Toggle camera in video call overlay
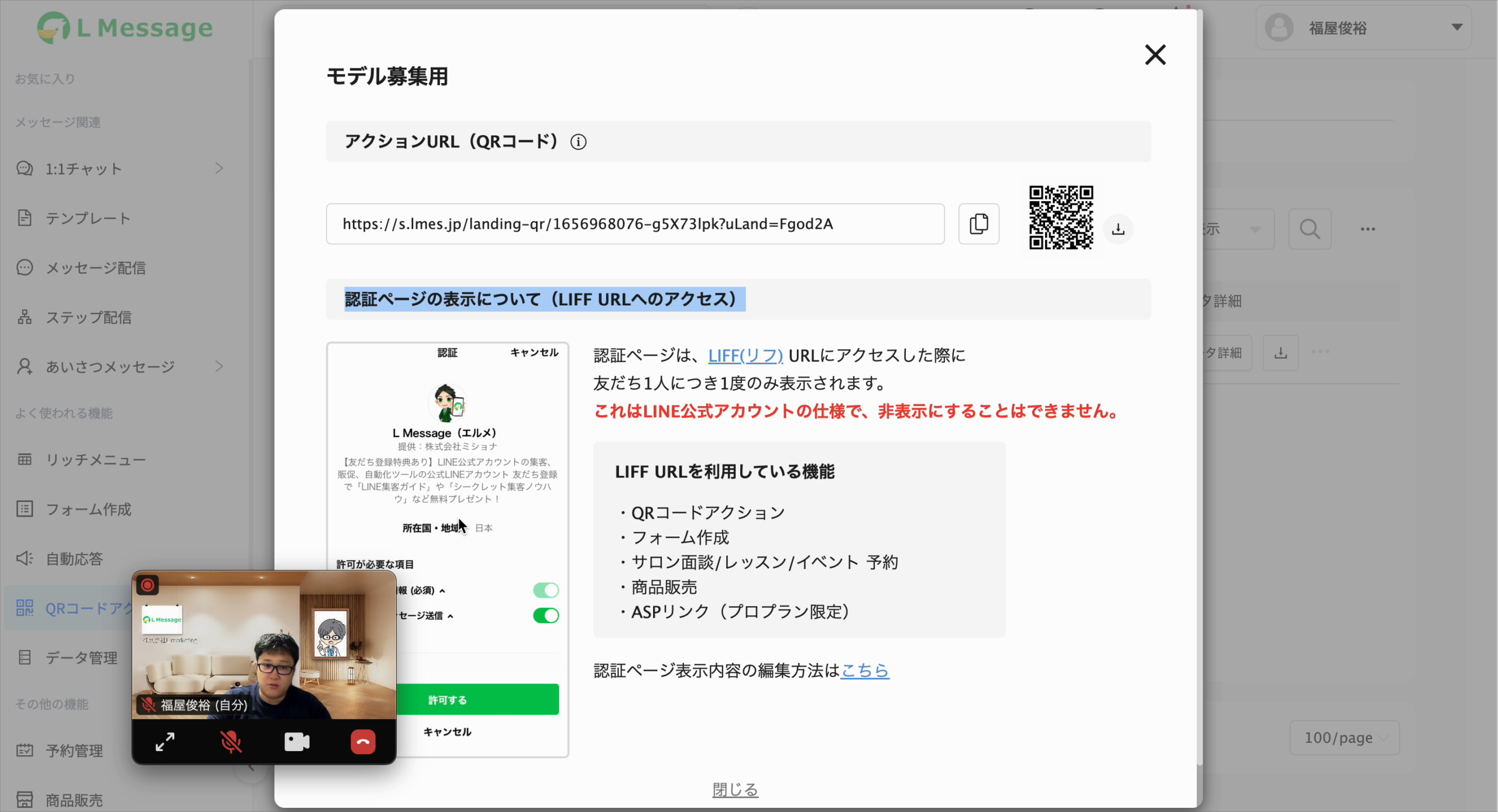Image resolution: width=1498 pixels, height=812 pixels. tap(297, 742)
